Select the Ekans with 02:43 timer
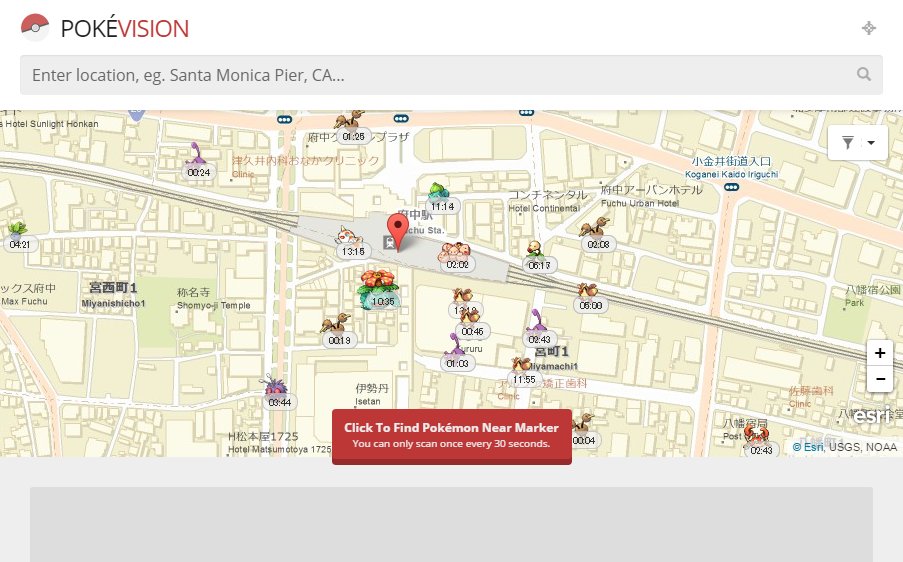This screenshot has height=562, width=903. point(538,329)
